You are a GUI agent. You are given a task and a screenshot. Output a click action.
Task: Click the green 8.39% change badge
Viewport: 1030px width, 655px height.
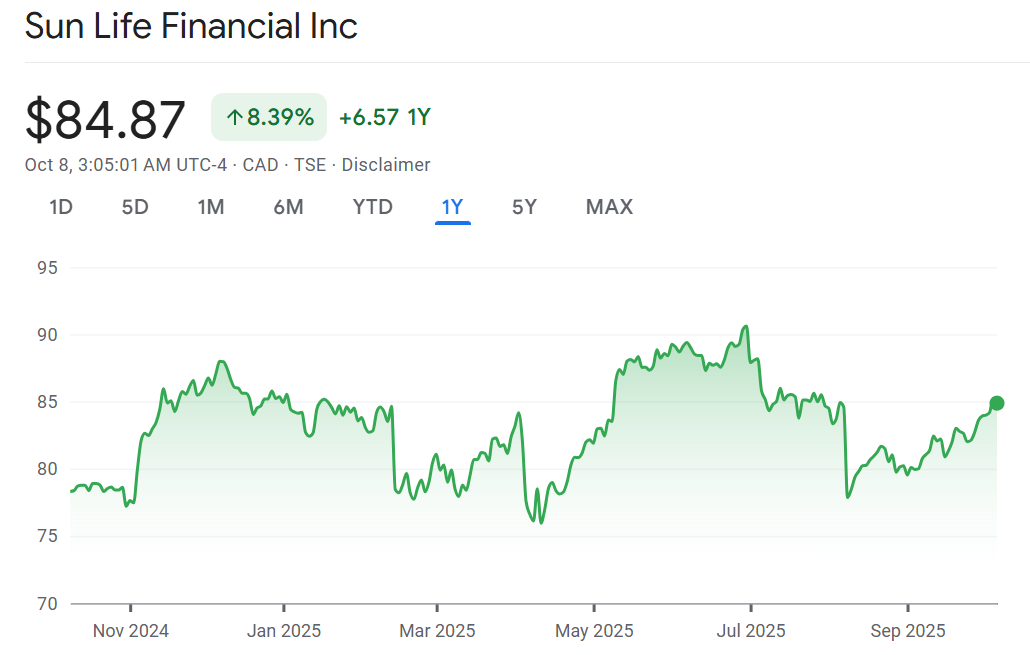pyautogui.click(x=269, y=117)
